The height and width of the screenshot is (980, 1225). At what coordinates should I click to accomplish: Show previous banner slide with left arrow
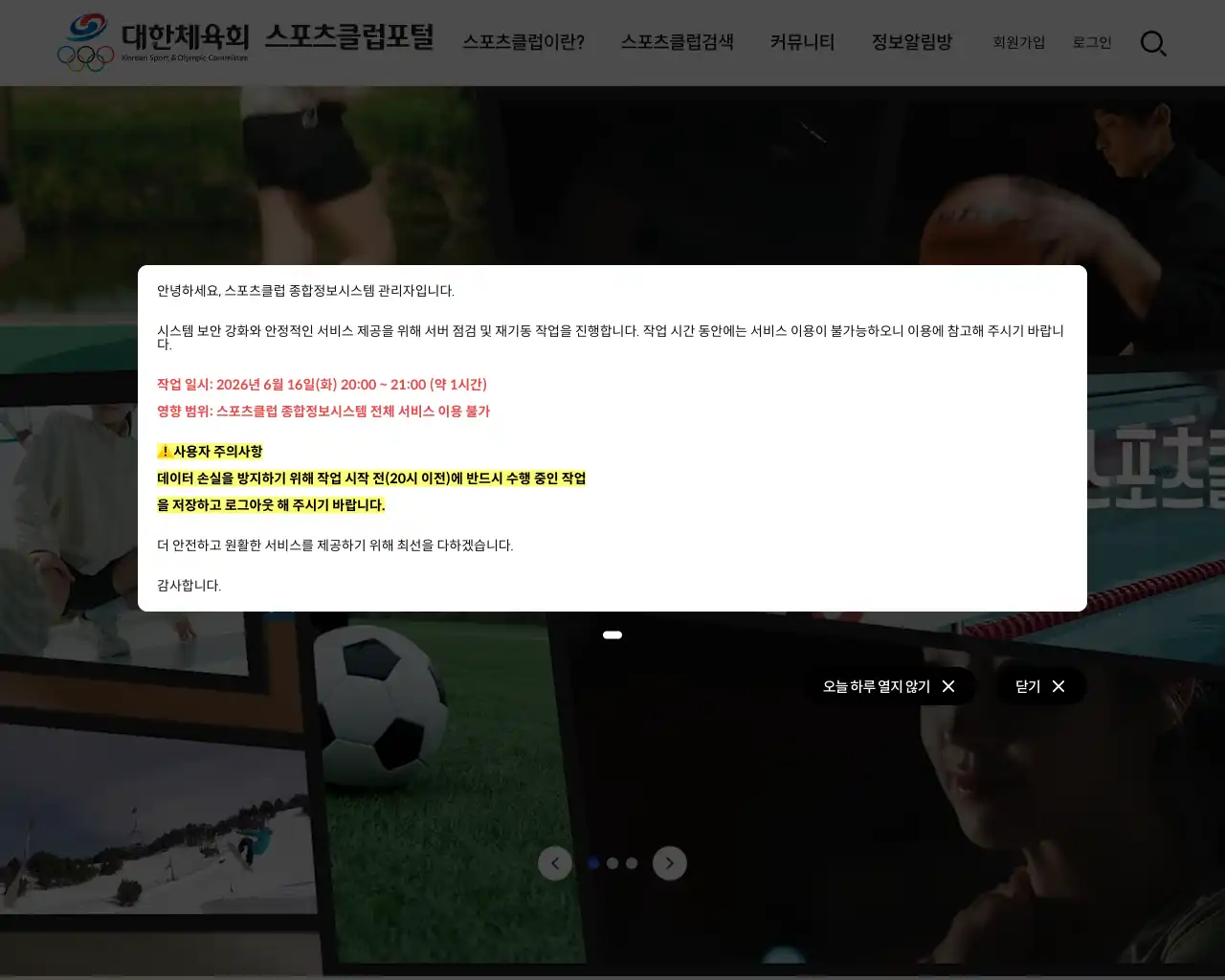pos(555,863)
